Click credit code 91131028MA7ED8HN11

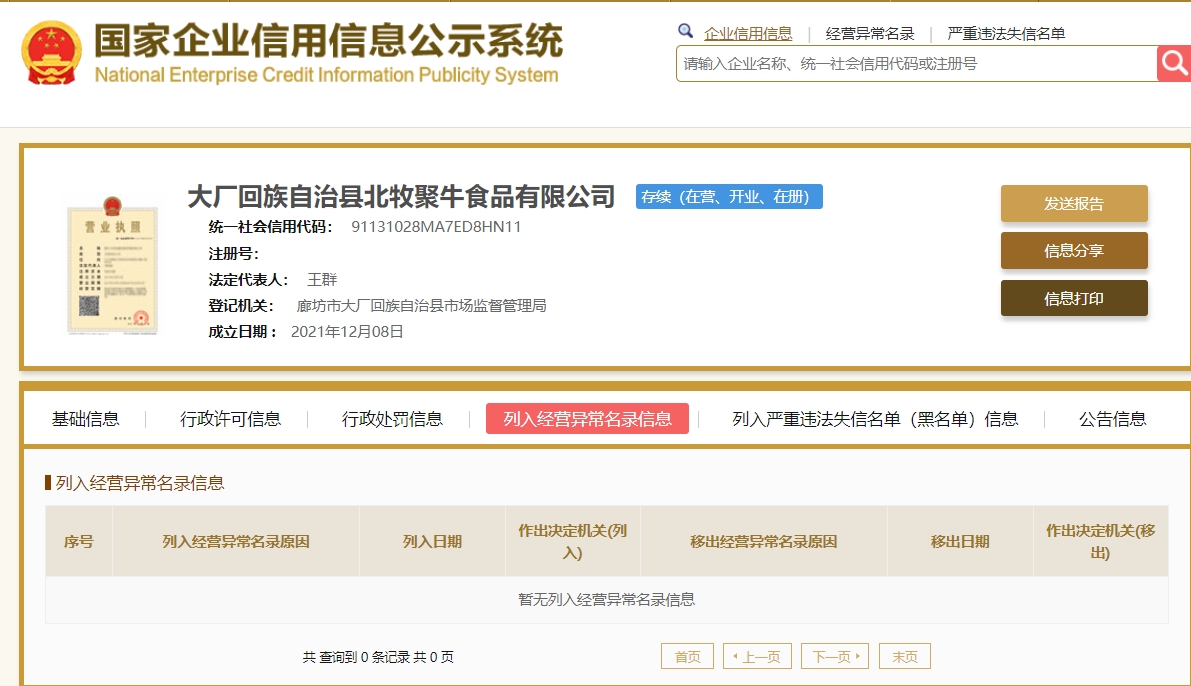coord(436,226)
